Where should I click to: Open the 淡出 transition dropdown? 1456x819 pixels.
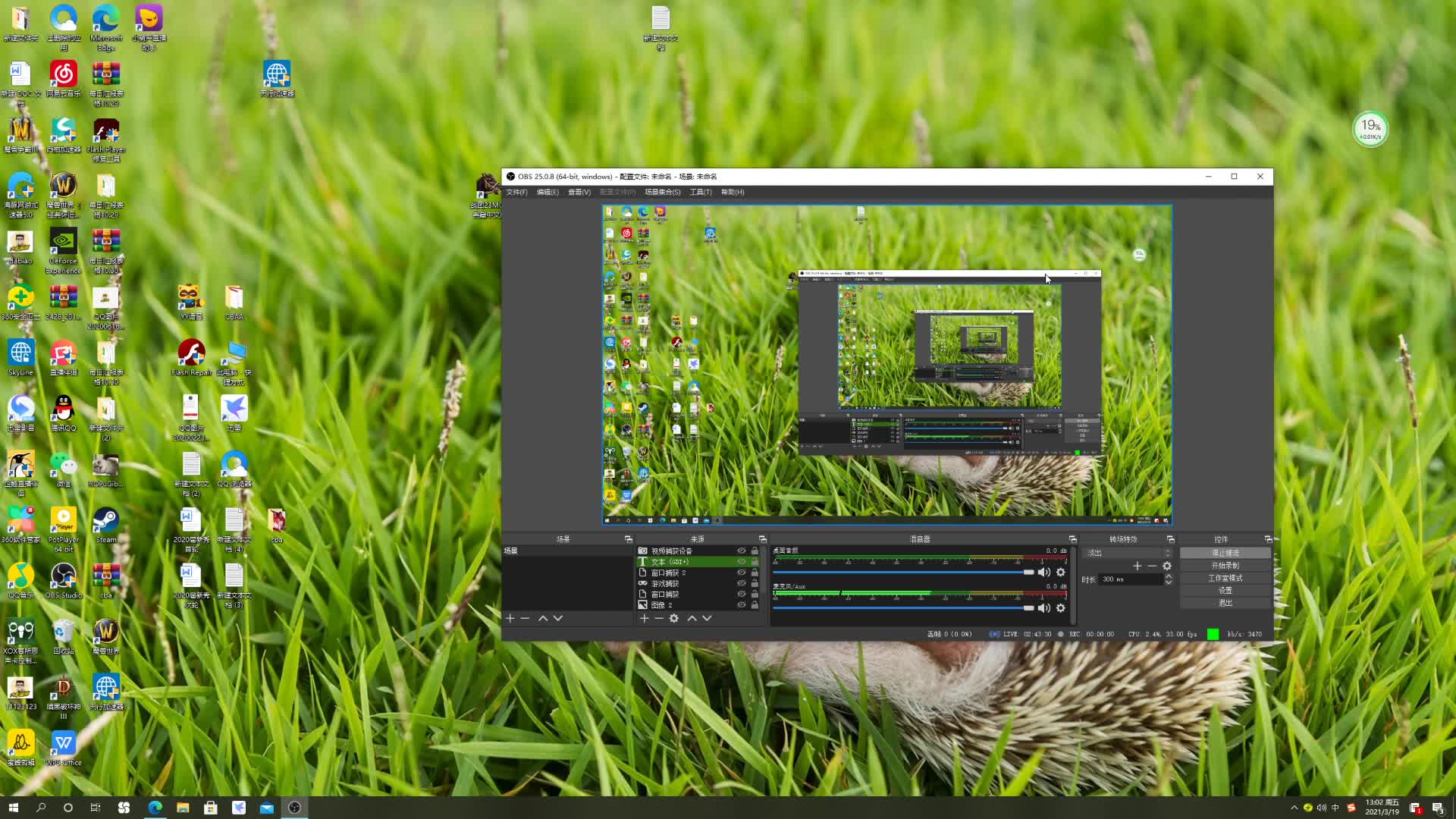click(x=1127, y=554)
